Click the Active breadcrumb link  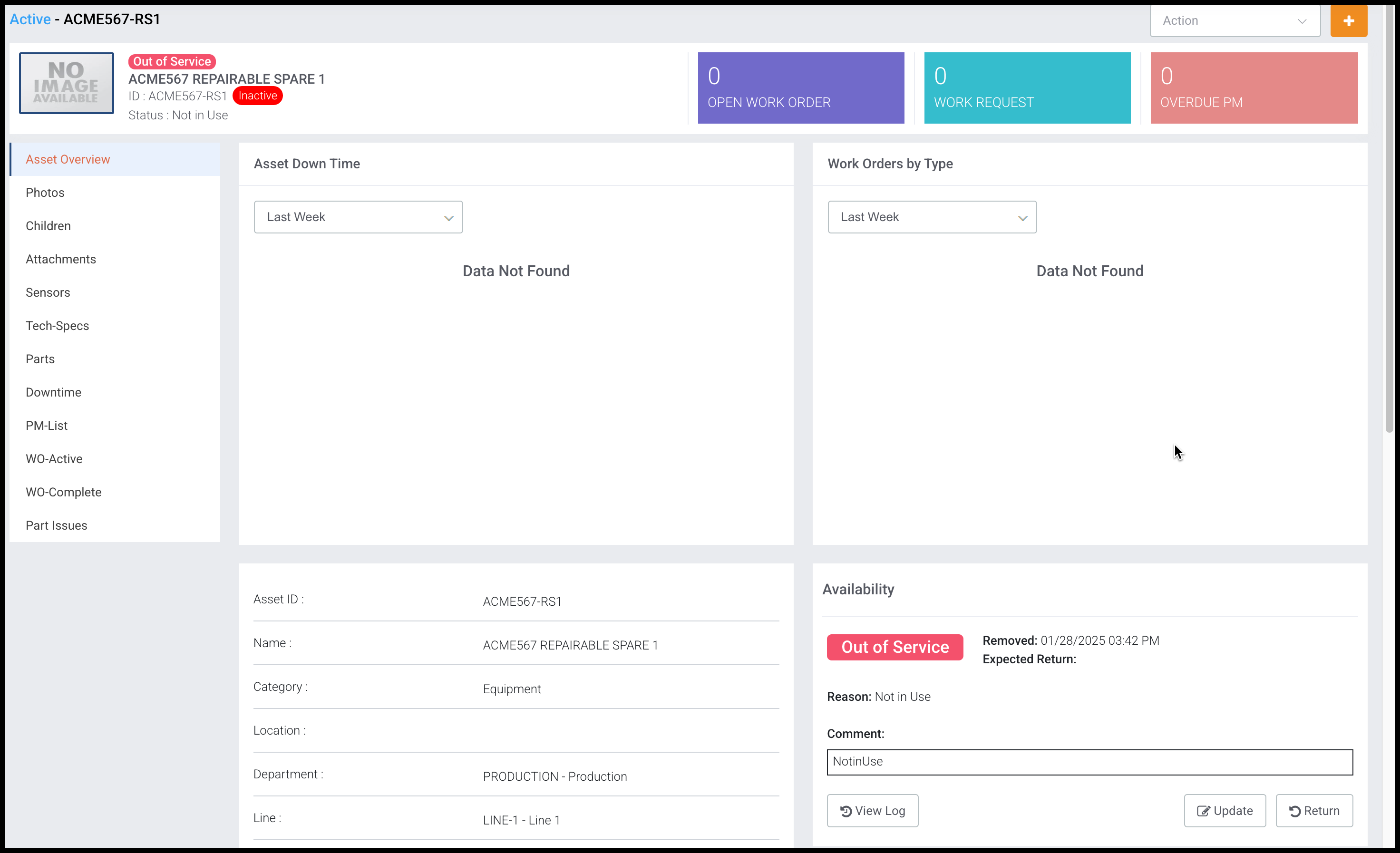[x=30, y=19]
